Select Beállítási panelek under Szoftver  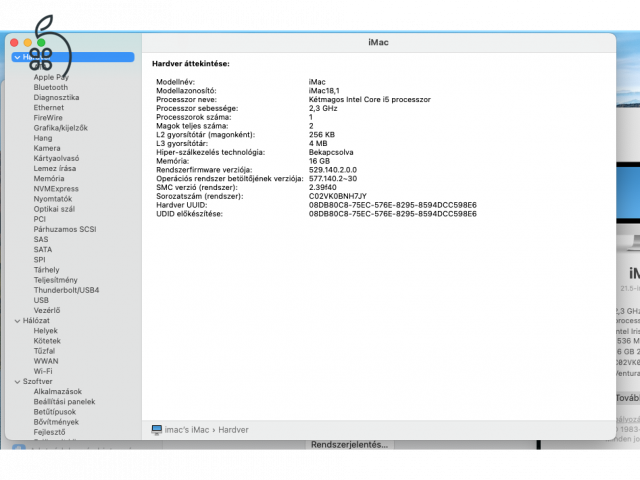pos(64,402)
